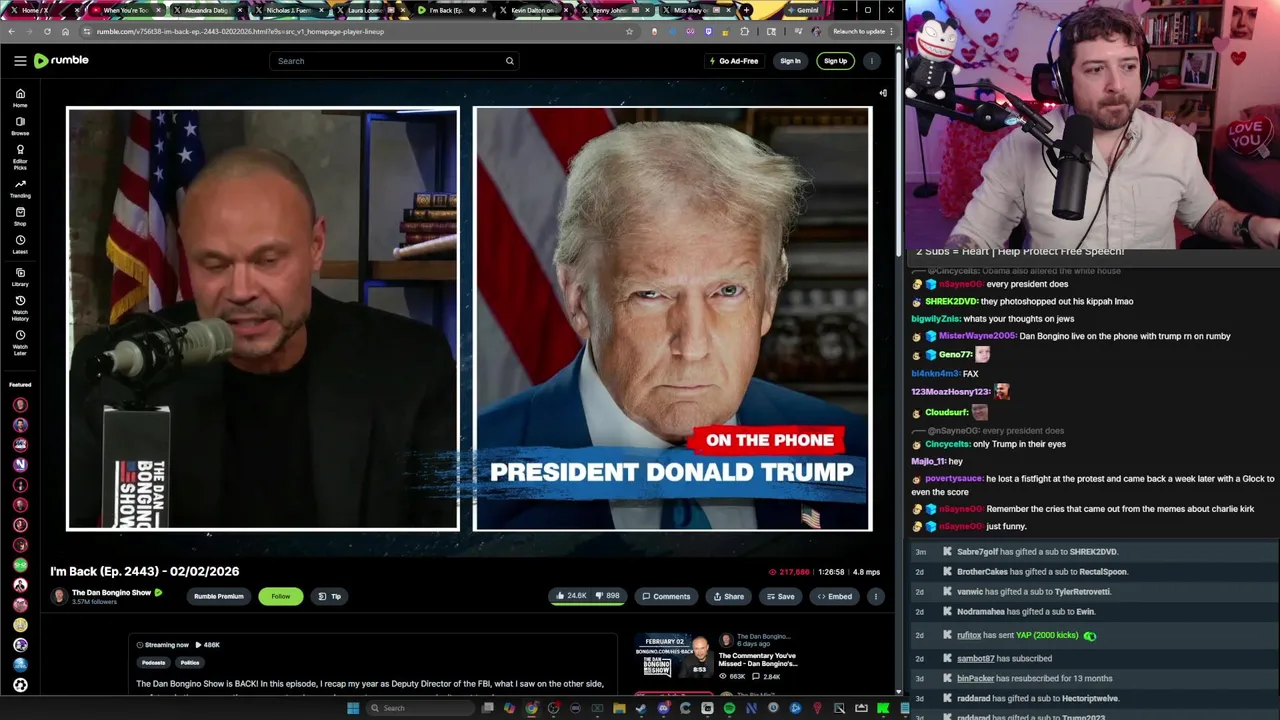Click the Go Ad-Free button
Screen dimensions: 1280x720
(x=733, y=61)
